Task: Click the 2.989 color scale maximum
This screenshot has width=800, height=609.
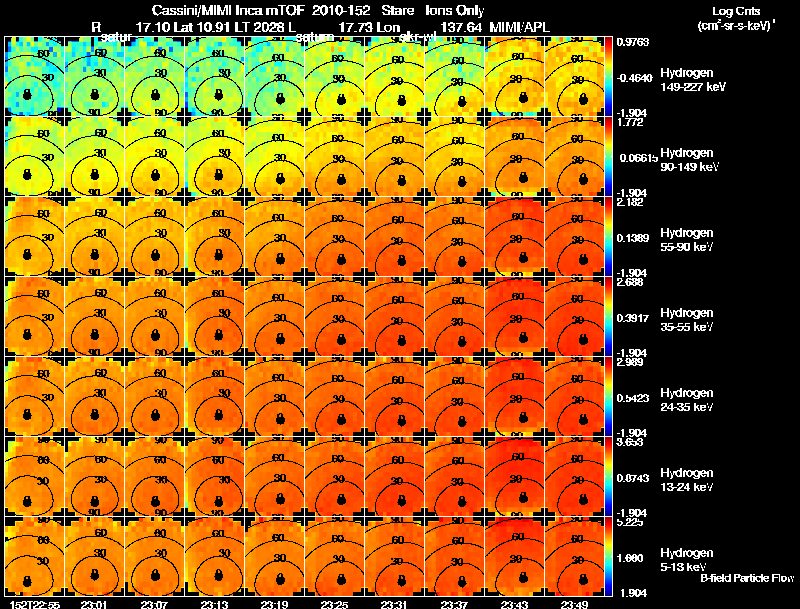Action: point(630,363)
